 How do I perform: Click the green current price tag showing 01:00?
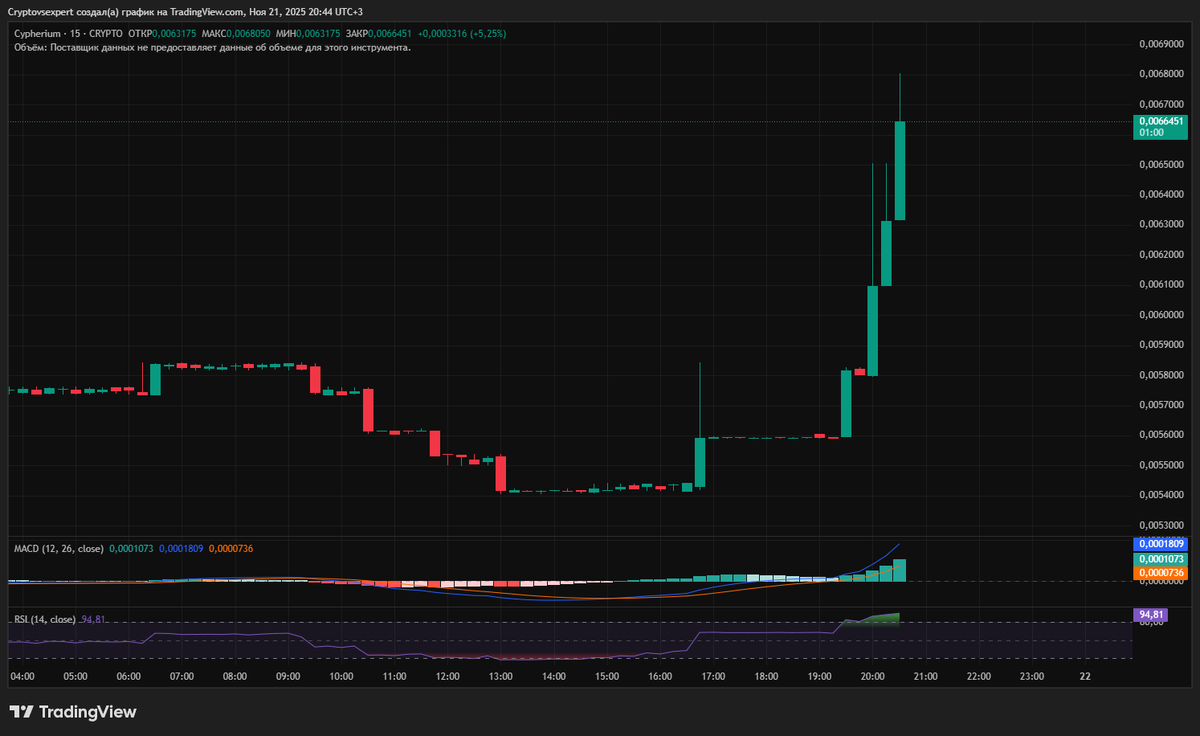pos(1160,126)
